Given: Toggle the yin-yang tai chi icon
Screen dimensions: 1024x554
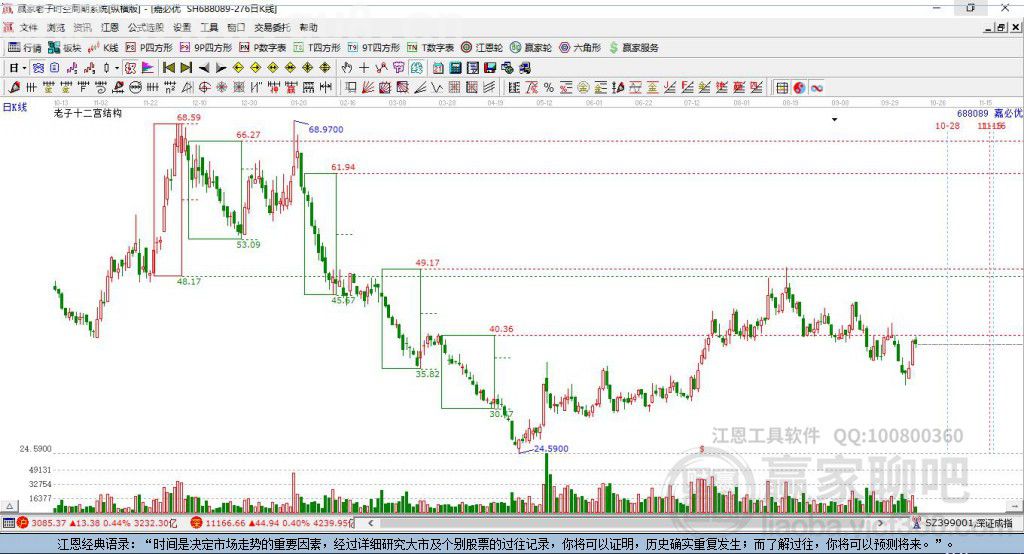Looking at the screenshot, I should 799,88.
